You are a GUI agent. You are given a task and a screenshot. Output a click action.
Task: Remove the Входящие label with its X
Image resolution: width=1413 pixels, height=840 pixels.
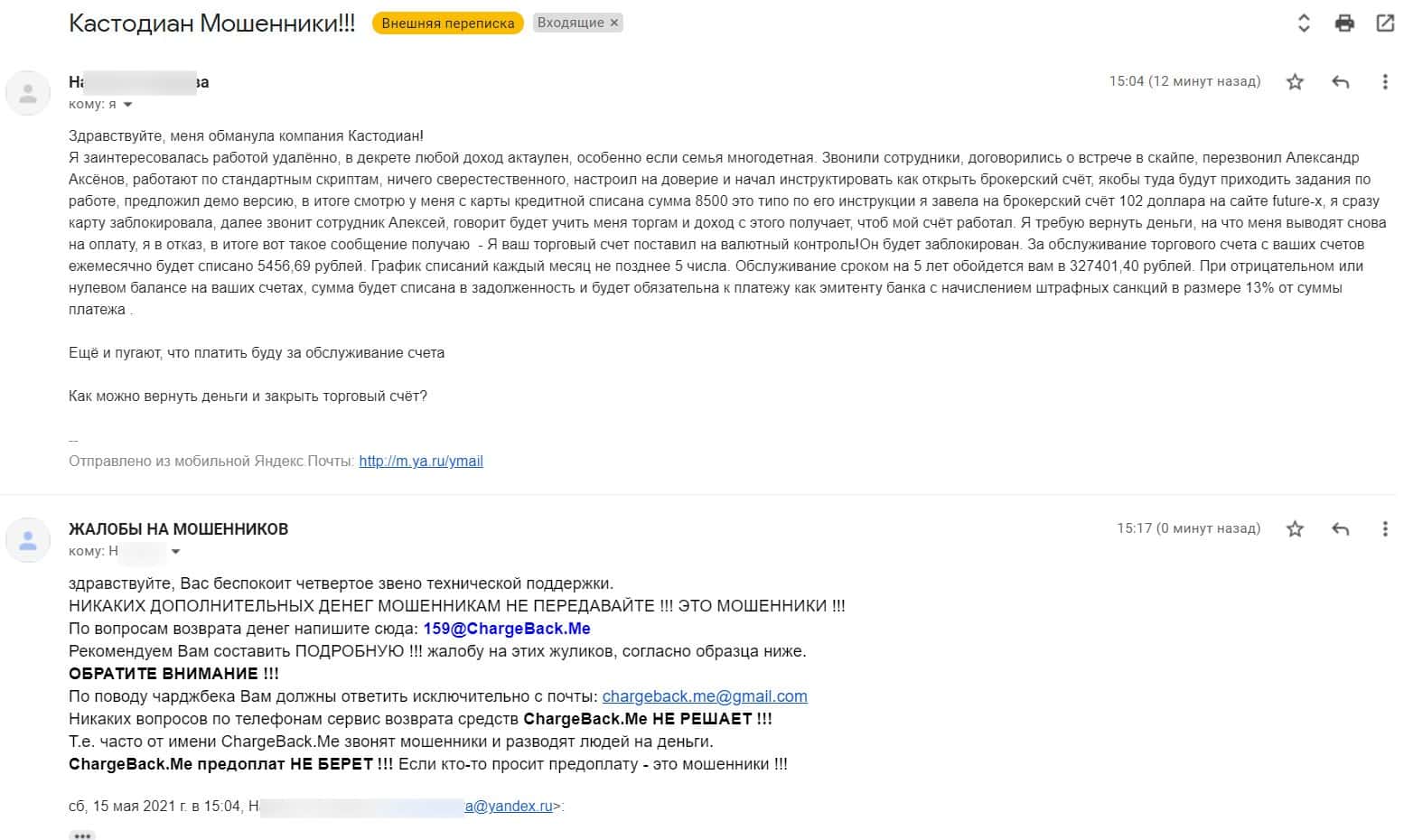click(614, 23)
